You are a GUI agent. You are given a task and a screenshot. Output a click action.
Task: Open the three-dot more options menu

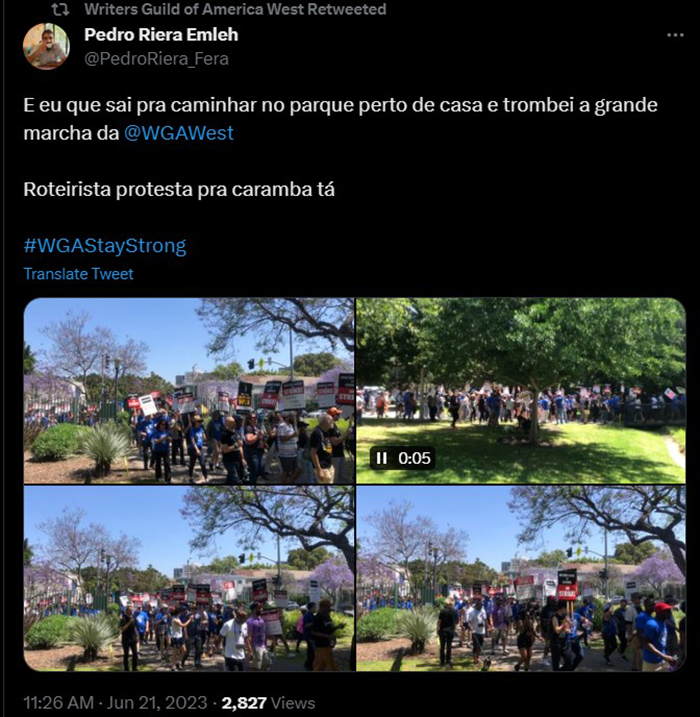coord(675,35)
